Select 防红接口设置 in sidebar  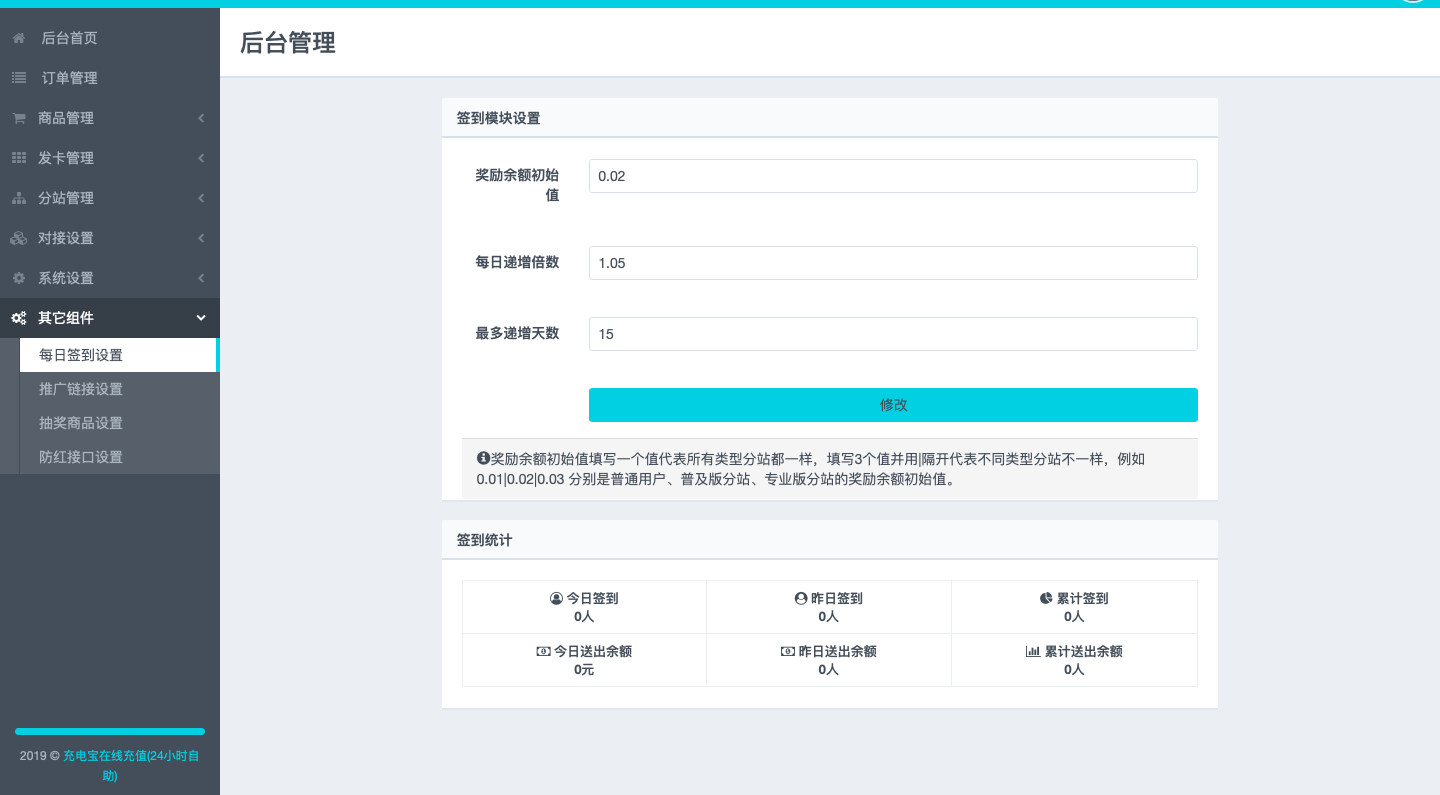(81, 457)
